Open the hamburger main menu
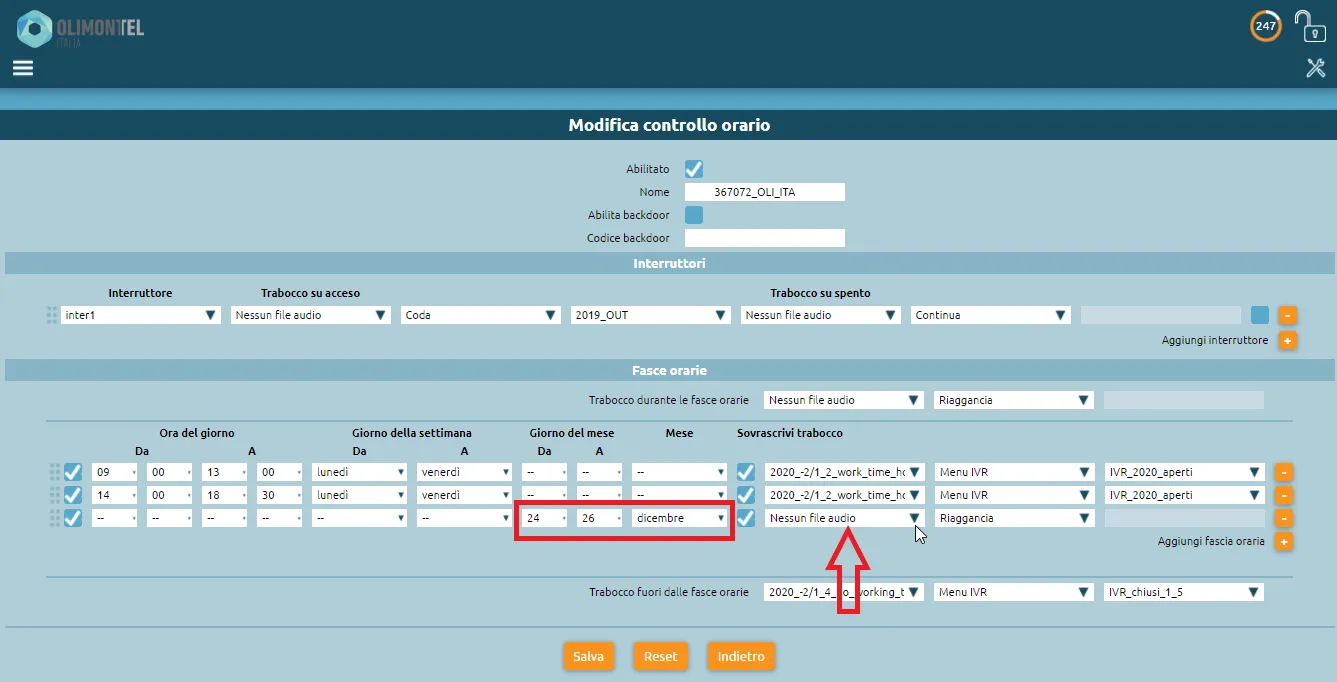 [x=23, y=68]
